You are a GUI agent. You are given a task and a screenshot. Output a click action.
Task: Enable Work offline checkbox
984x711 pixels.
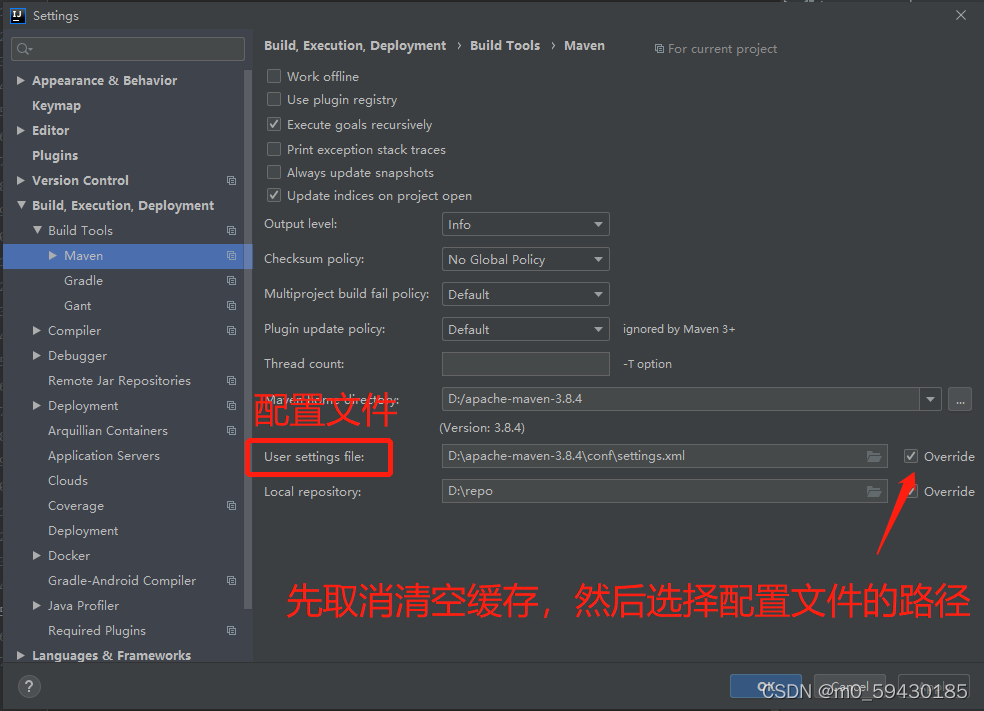coord(274,77)
